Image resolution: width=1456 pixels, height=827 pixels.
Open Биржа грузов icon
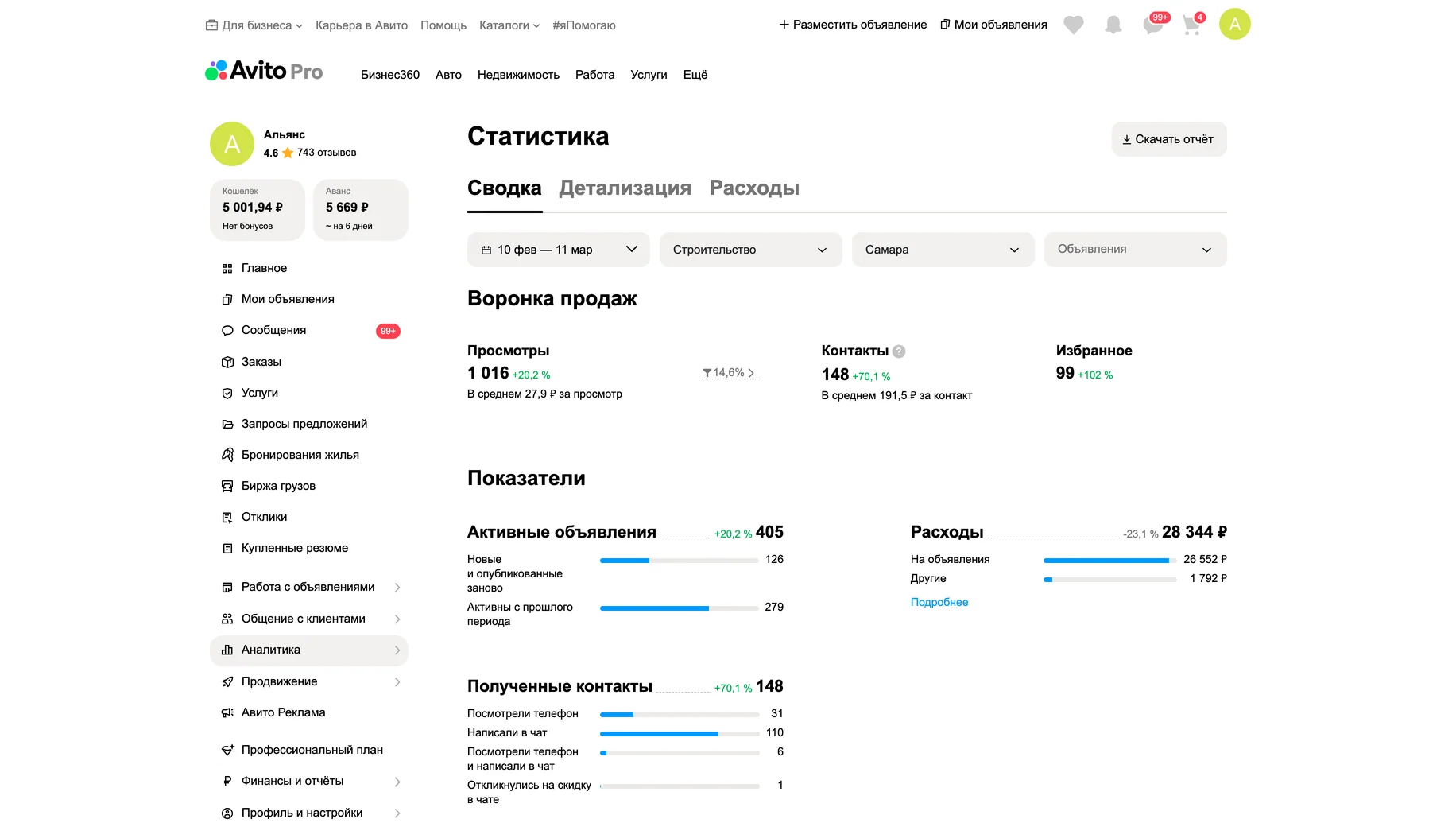(x=227, y=486)
